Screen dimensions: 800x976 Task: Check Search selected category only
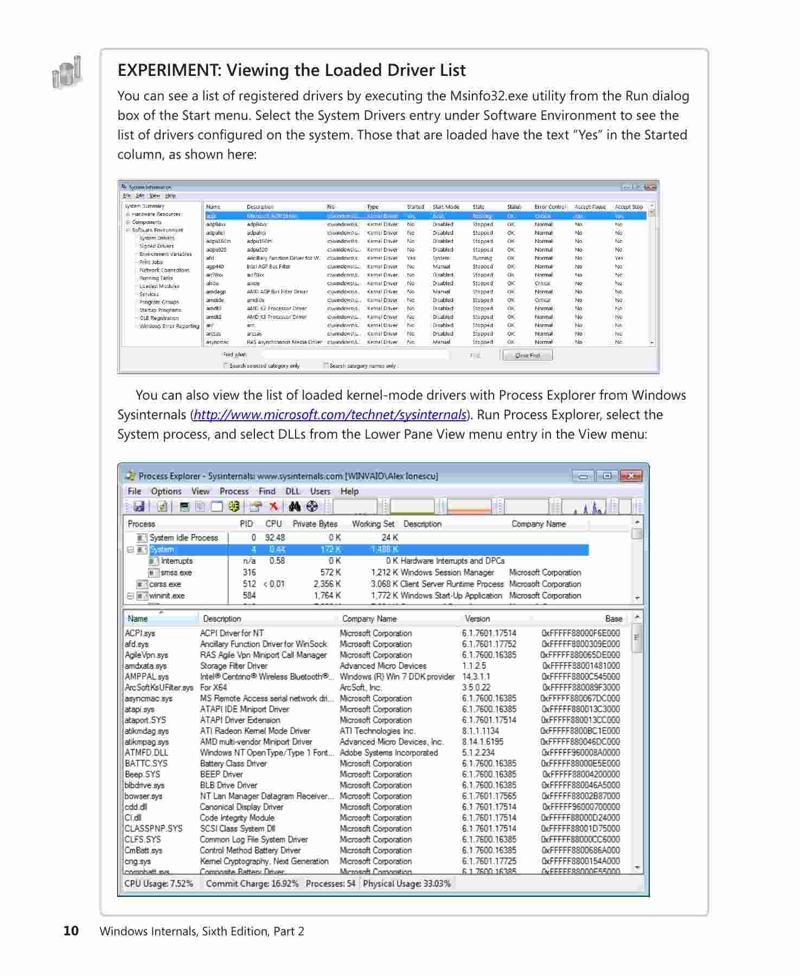pyautogui.click(x=226, y=365)
